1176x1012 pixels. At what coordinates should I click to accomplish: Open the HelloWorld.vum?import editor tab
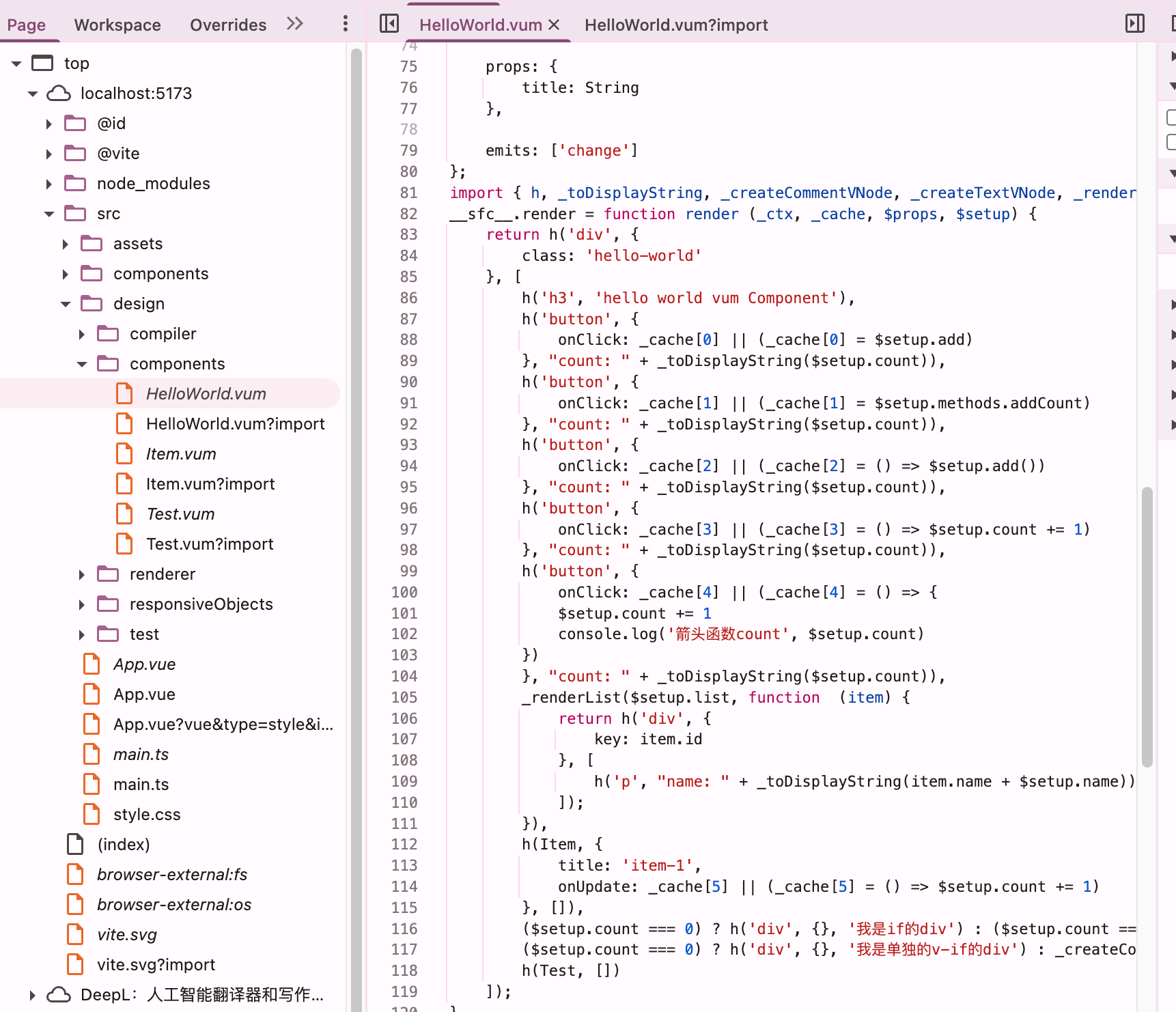click(675, 25)
